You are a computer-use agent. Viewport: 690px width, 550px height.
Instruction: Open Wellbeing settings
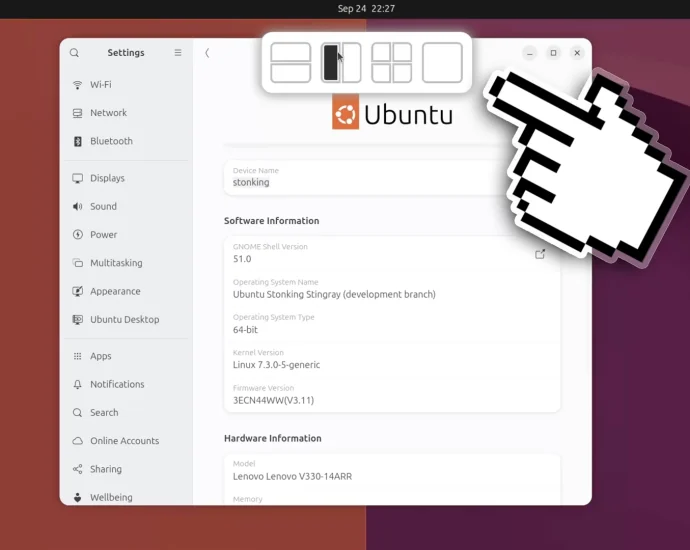coord(126,497)
